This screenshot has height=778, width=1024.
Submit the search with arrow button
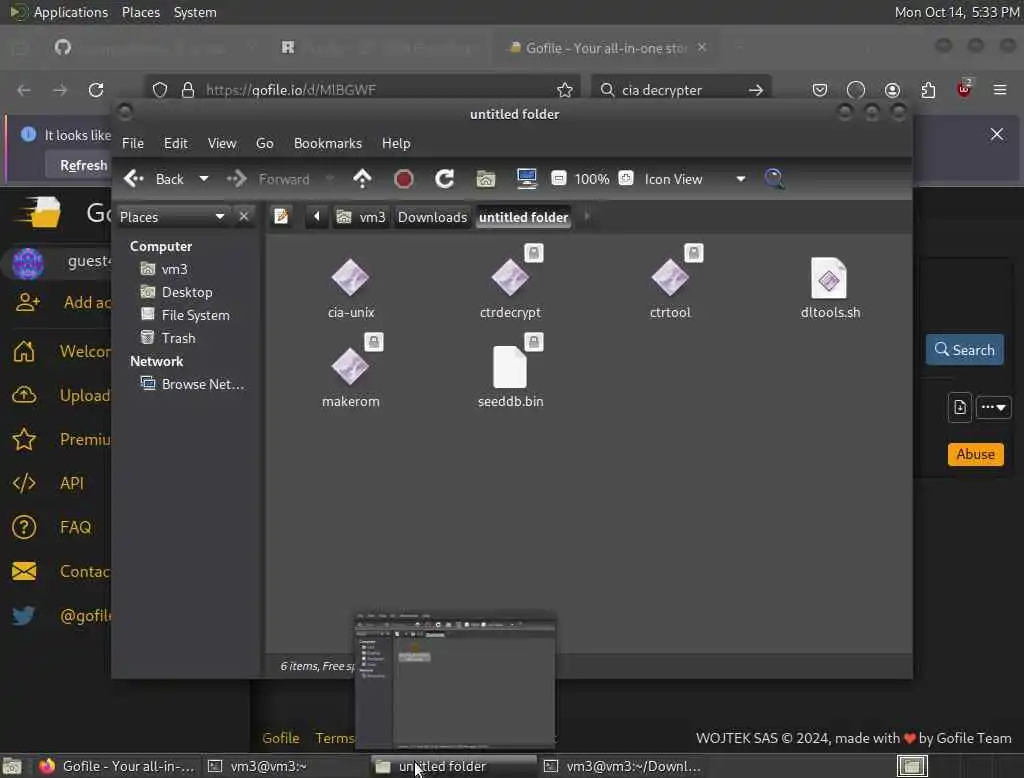(756, 90)
